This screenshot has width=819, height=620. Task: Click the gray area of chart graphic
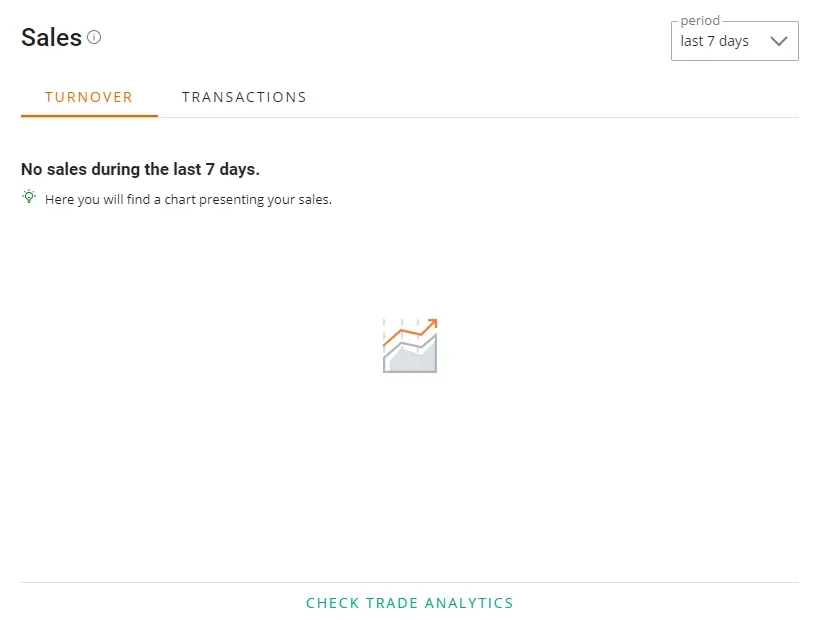coord(416,358)
